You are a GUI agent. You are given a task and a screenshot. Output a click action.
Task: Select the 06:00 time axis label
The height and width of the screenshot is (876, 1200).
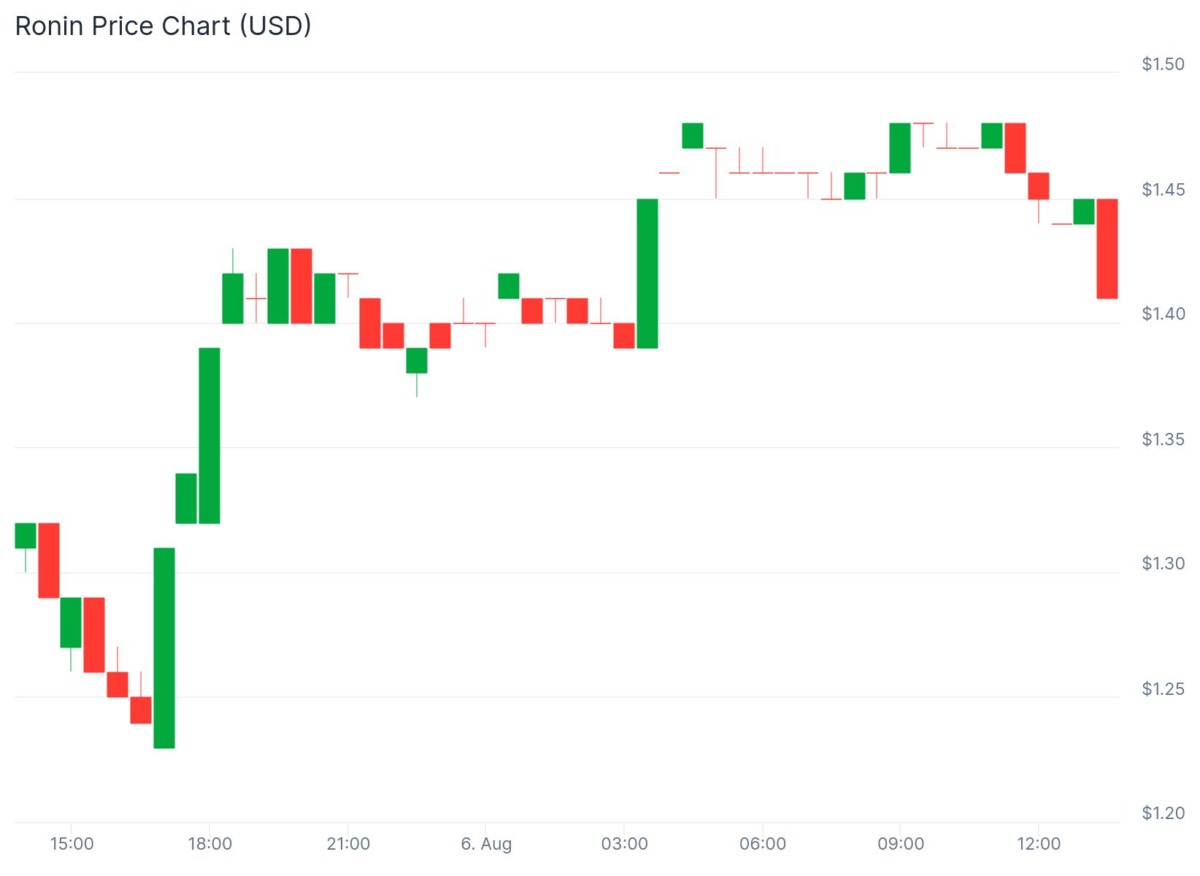[x=762, y=844]
